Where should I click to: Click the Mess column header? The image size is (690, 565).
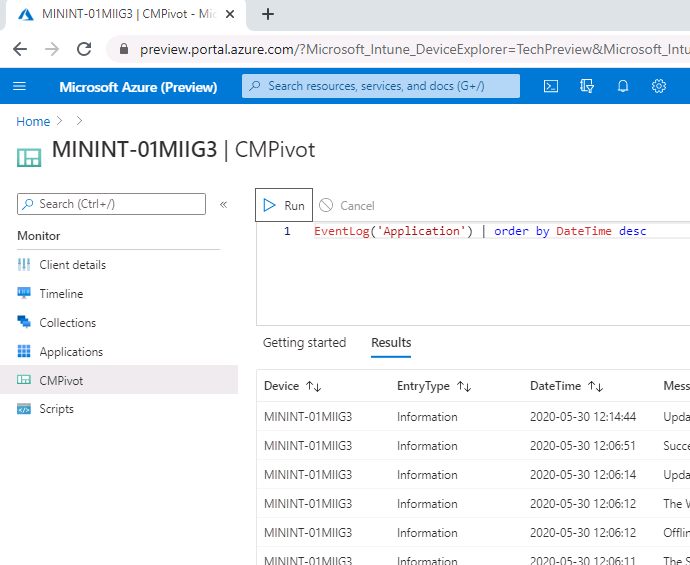pyautogui.click(x=676, y=386)
